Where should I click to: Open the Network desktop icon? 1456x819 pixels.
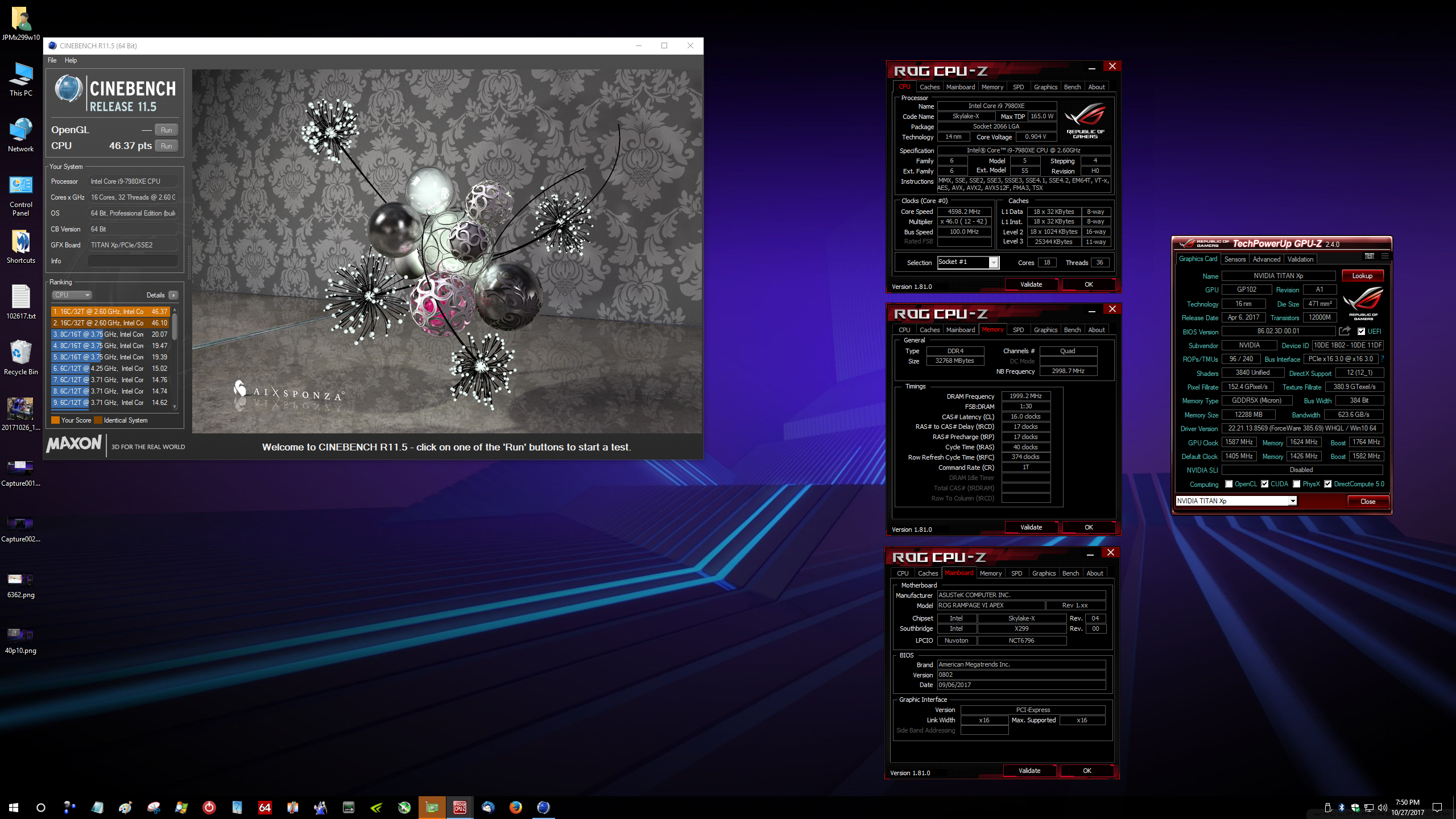tap(20, 135)
